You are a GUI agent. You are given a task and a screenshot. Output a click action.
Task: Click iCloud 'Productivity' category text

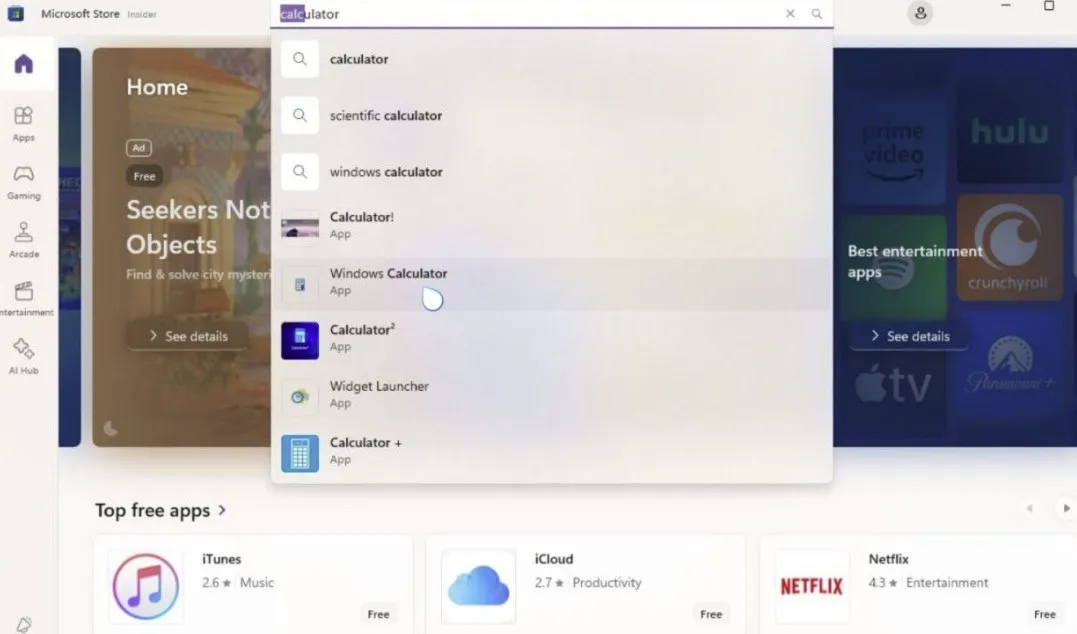pos(606,582)
